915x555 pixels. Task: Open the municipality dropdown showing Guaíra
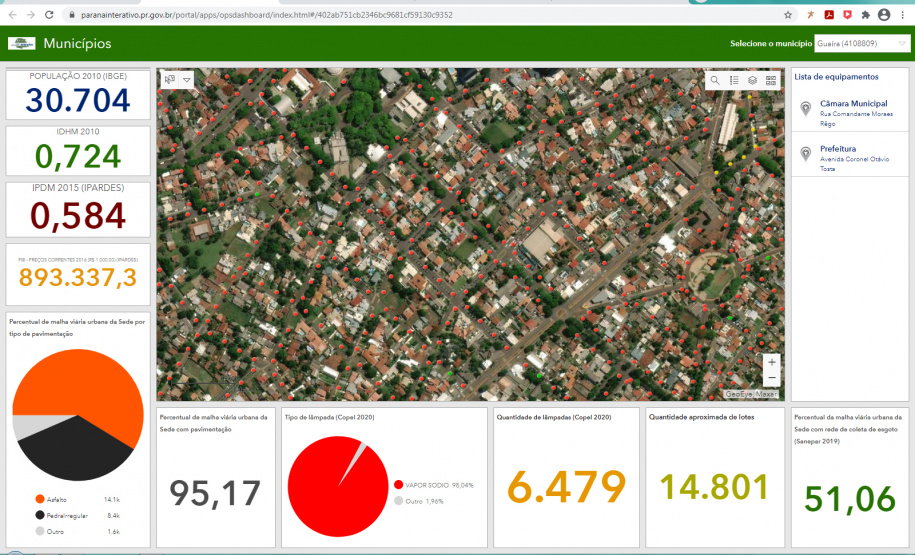coord(861,44)
